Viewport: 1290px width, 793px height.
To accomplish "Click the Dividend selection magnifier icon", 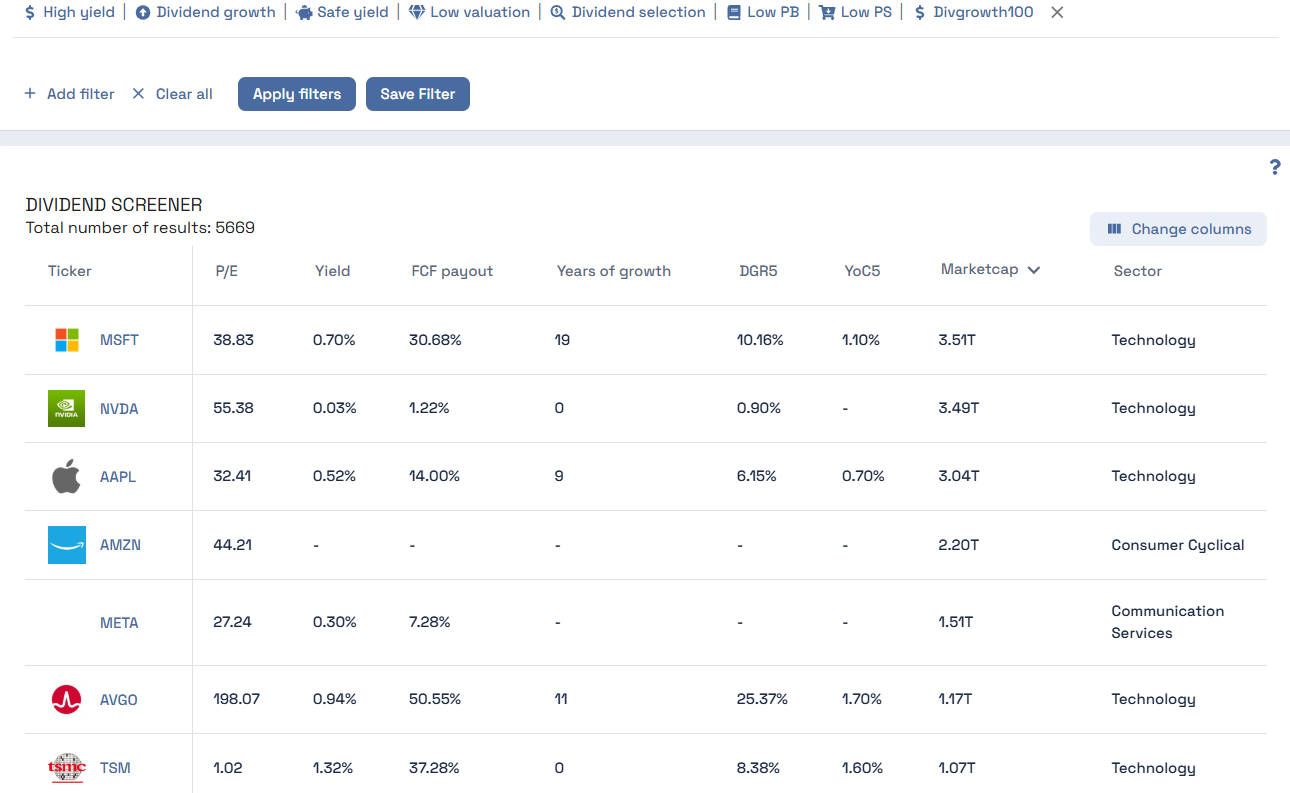I will click(x=556, y=12).
